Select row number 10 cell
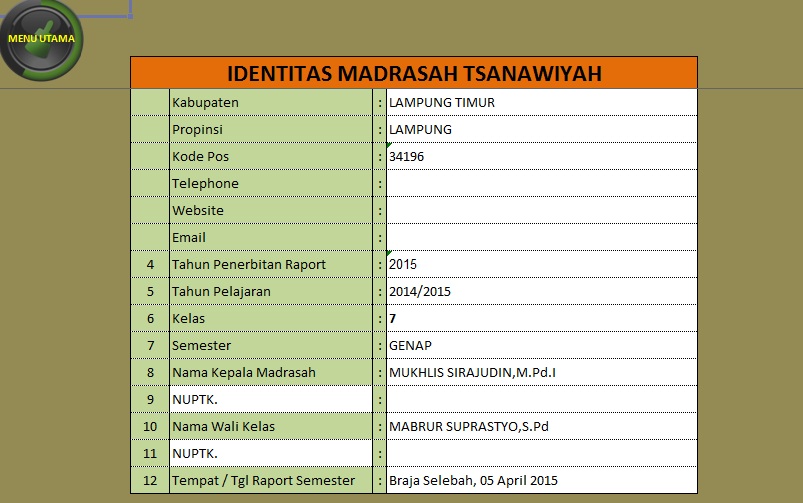803x503 pixels. pos(150,427)
